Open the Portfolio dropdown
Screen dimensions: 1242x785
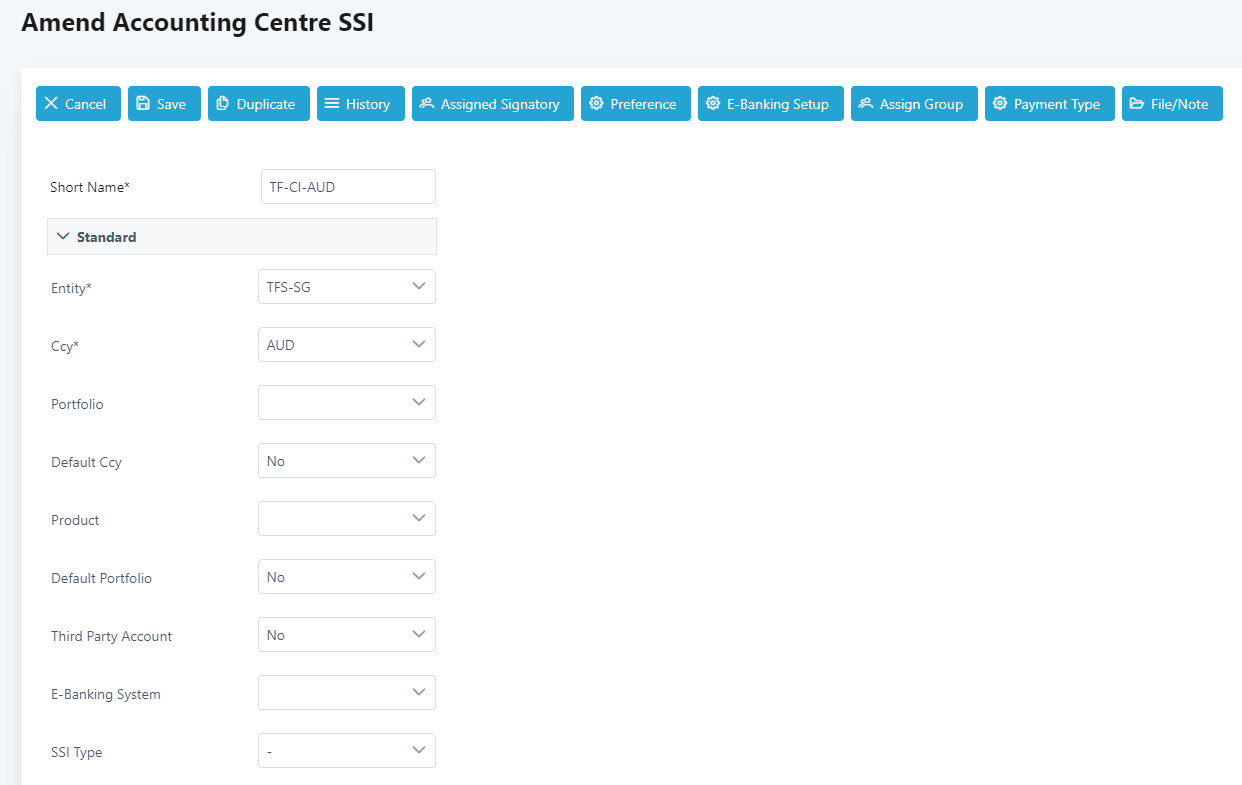coord(346,403)
